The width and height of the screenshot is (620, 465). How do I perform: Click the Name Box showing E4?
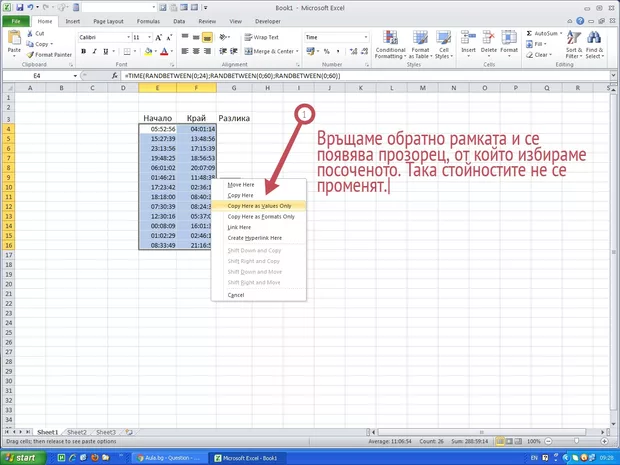pos(35,76)
